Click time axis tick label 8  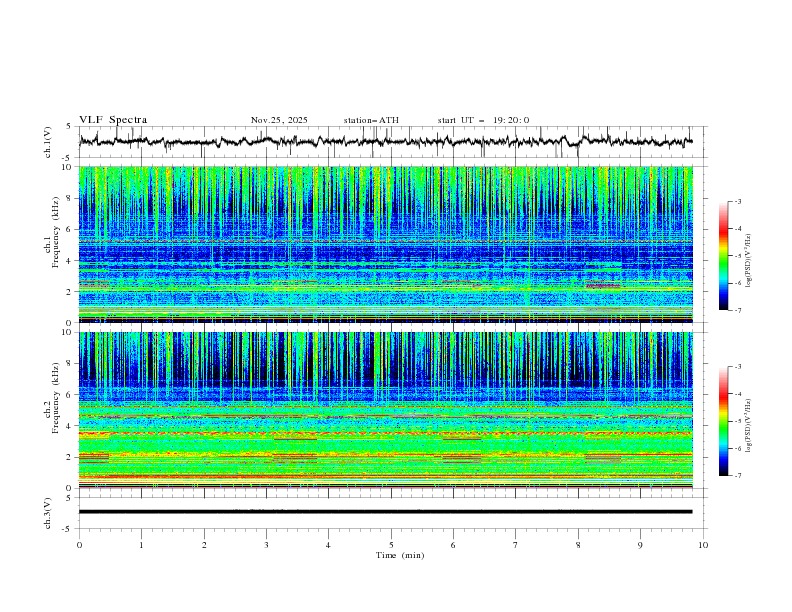click(578, 545)
